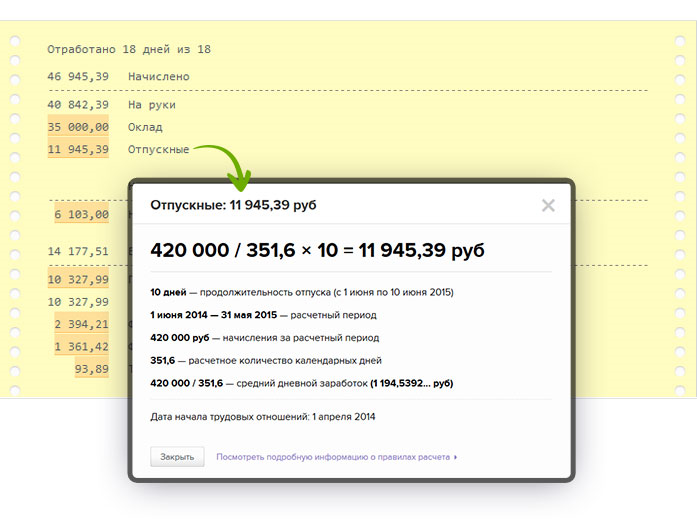Click the Отпускные label in the payslip

click(158, 150)
